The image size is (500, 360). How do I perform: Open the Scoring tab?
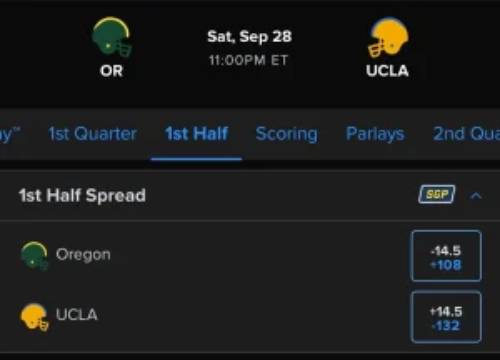click(x=287, y=135)
